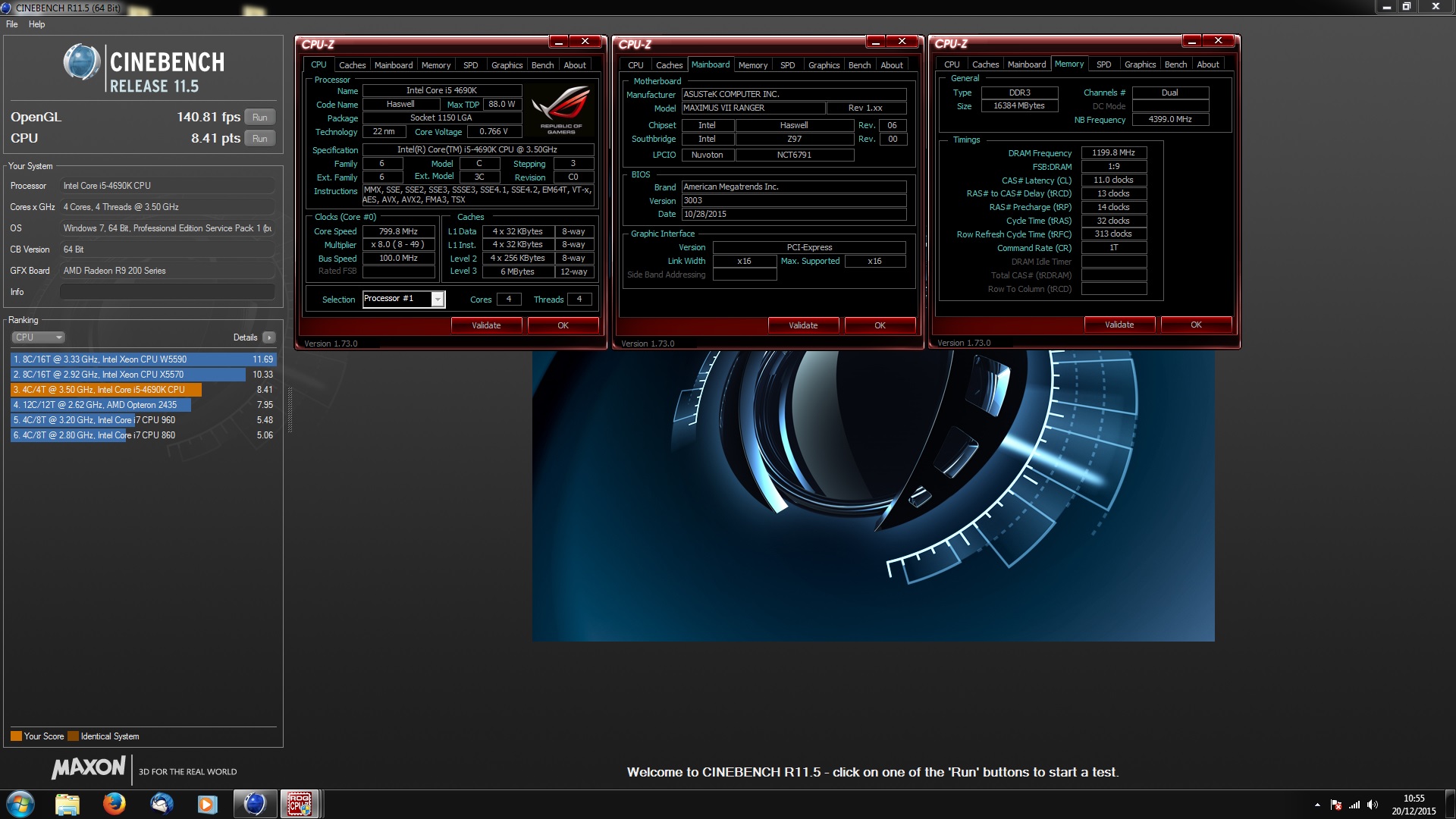Open the volume speaker tray icon

pyautogui.click(x=1373, y=805)
